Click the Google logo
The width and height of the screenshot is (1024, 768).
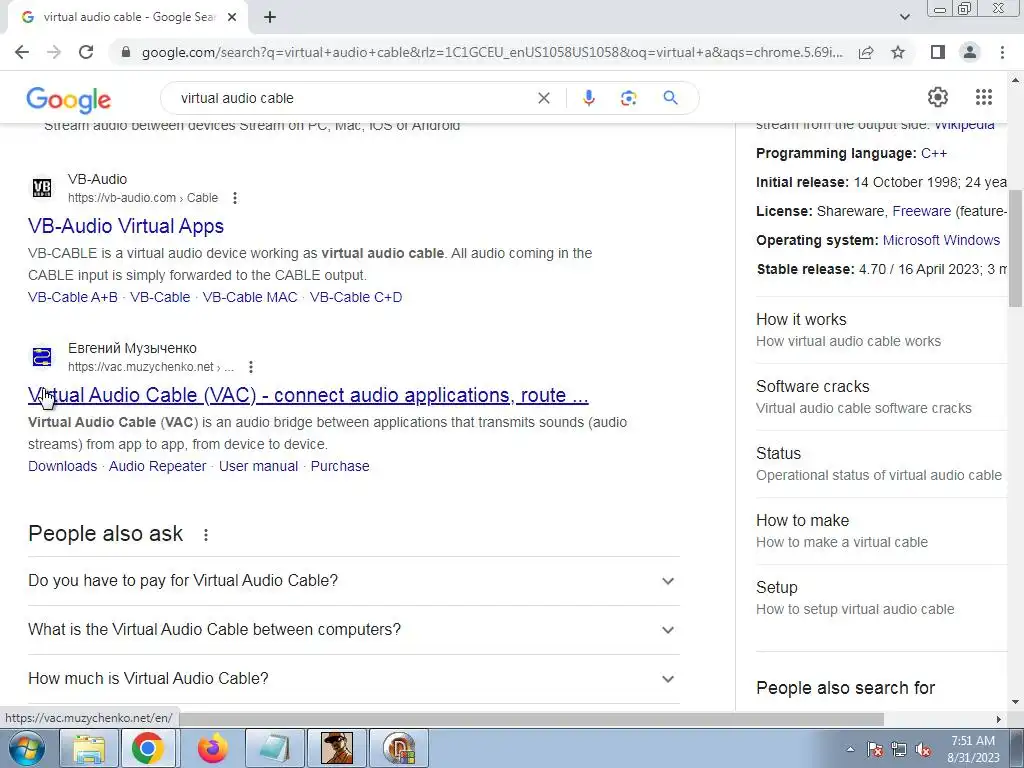point(69,99)
